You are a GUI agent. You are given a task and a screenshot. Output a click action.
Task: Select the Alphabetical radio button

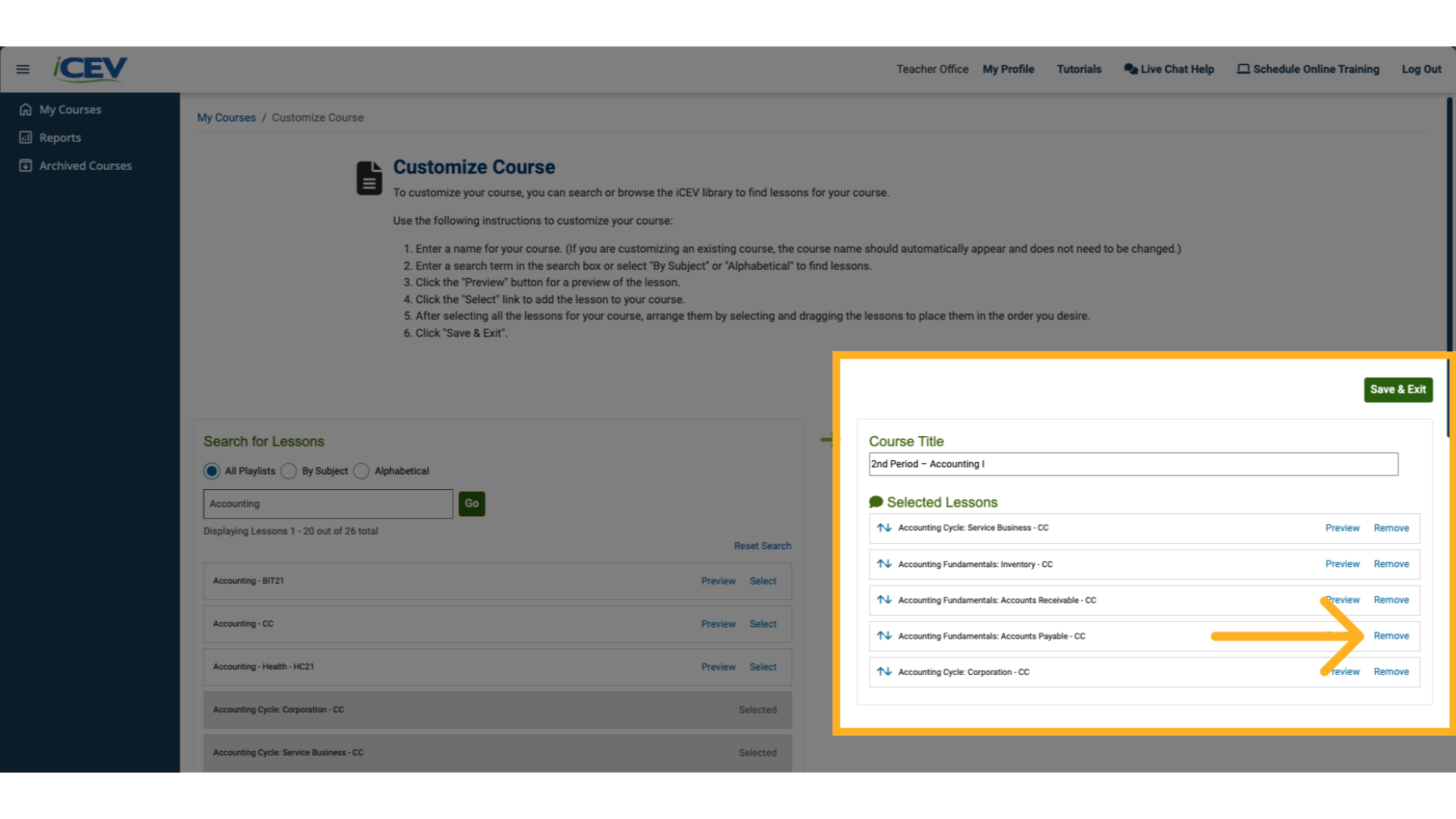pos(362,471)
